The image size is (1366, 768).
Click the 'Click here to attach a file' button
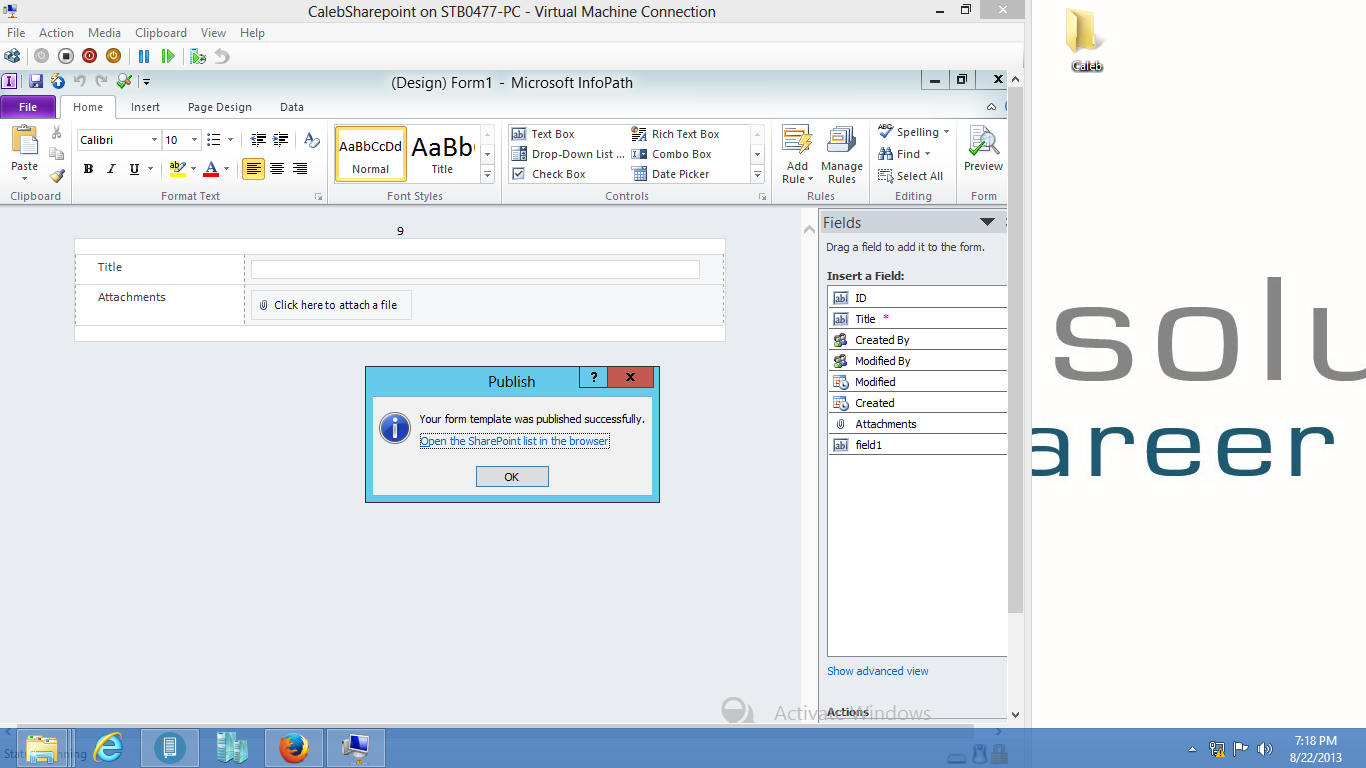(x=331, y=305)
